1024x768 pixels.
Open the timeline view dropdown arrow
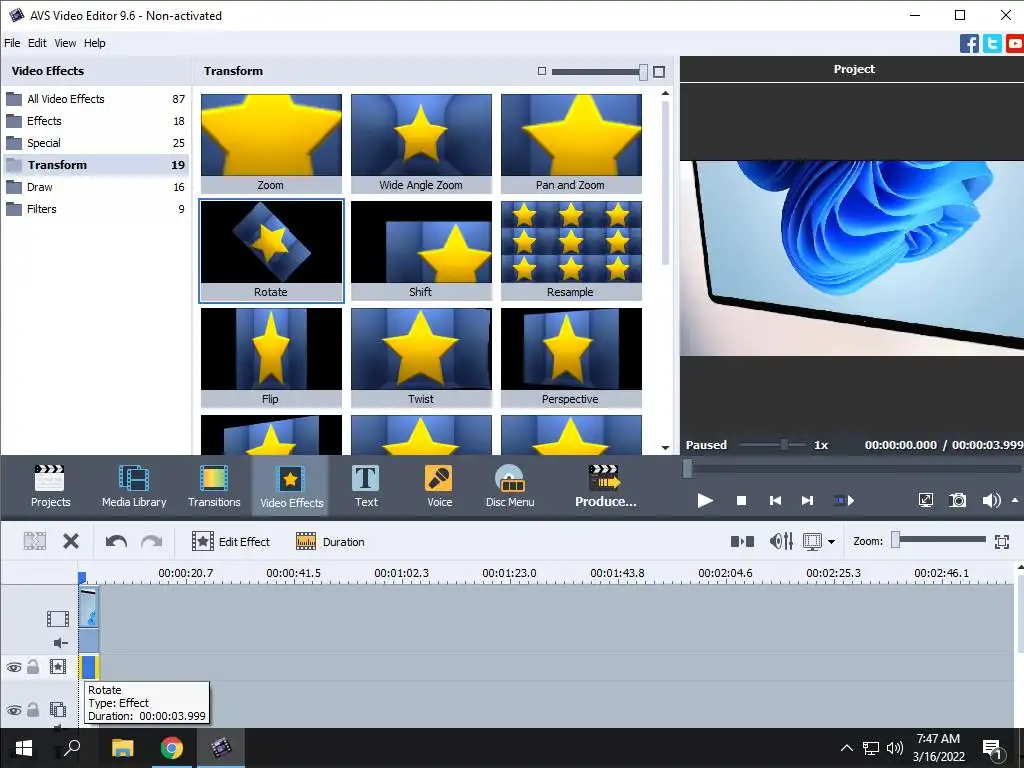[x=831, y=541]
